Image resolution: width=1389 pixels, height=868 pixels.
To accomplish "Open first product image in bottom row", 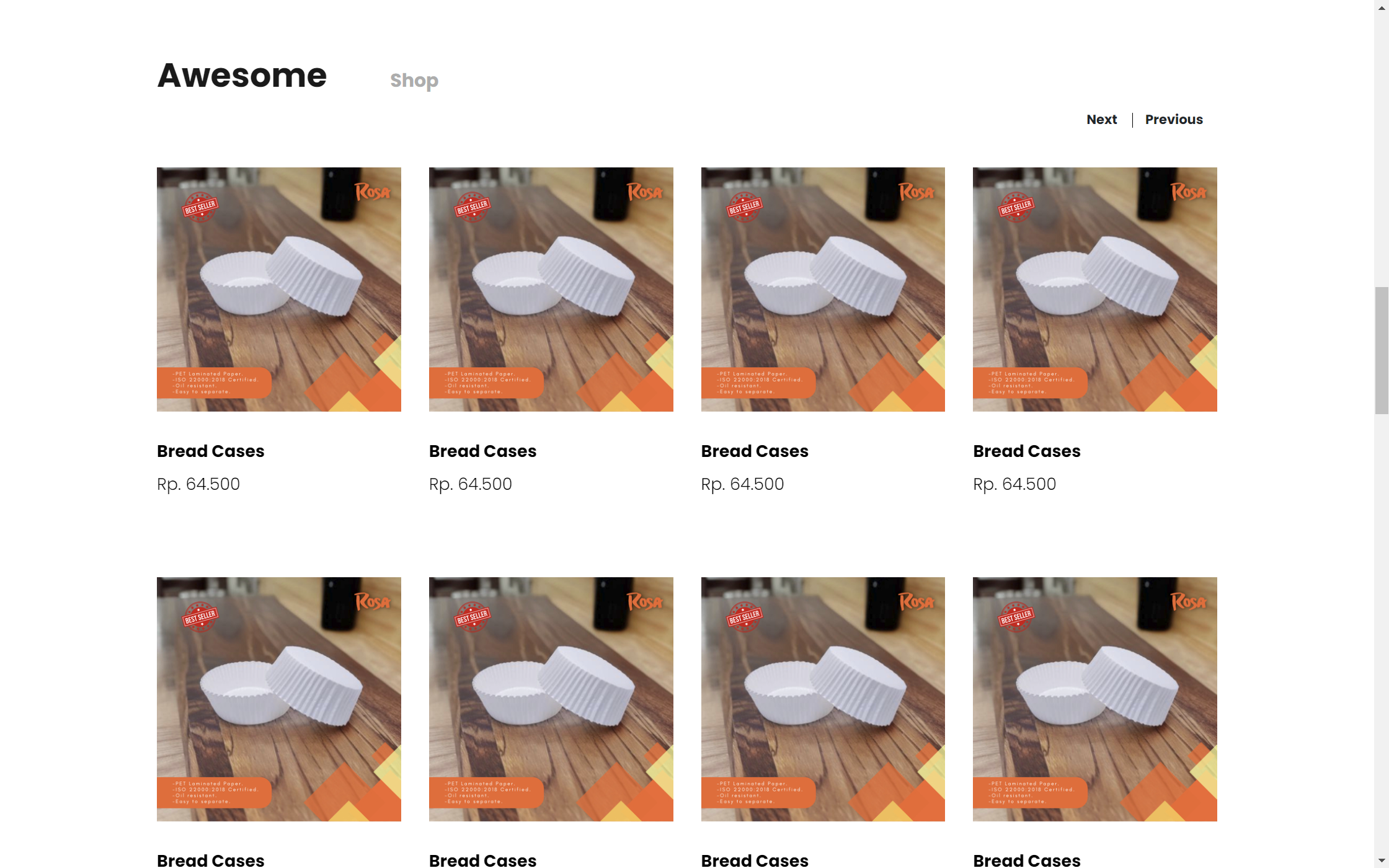I will point(279,699).
